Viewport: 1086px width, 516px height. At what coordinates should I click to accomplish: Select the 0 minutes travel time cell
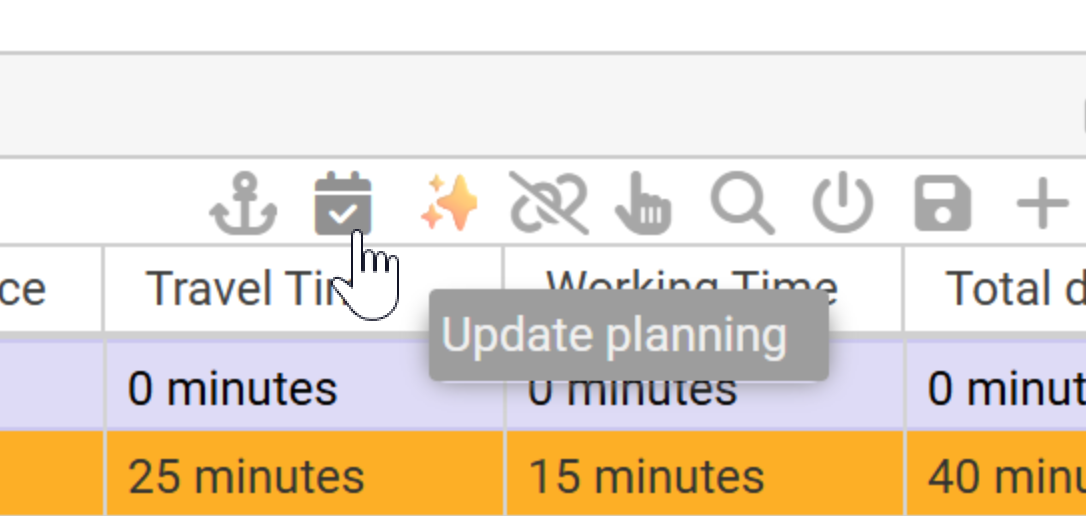point(232,388)
